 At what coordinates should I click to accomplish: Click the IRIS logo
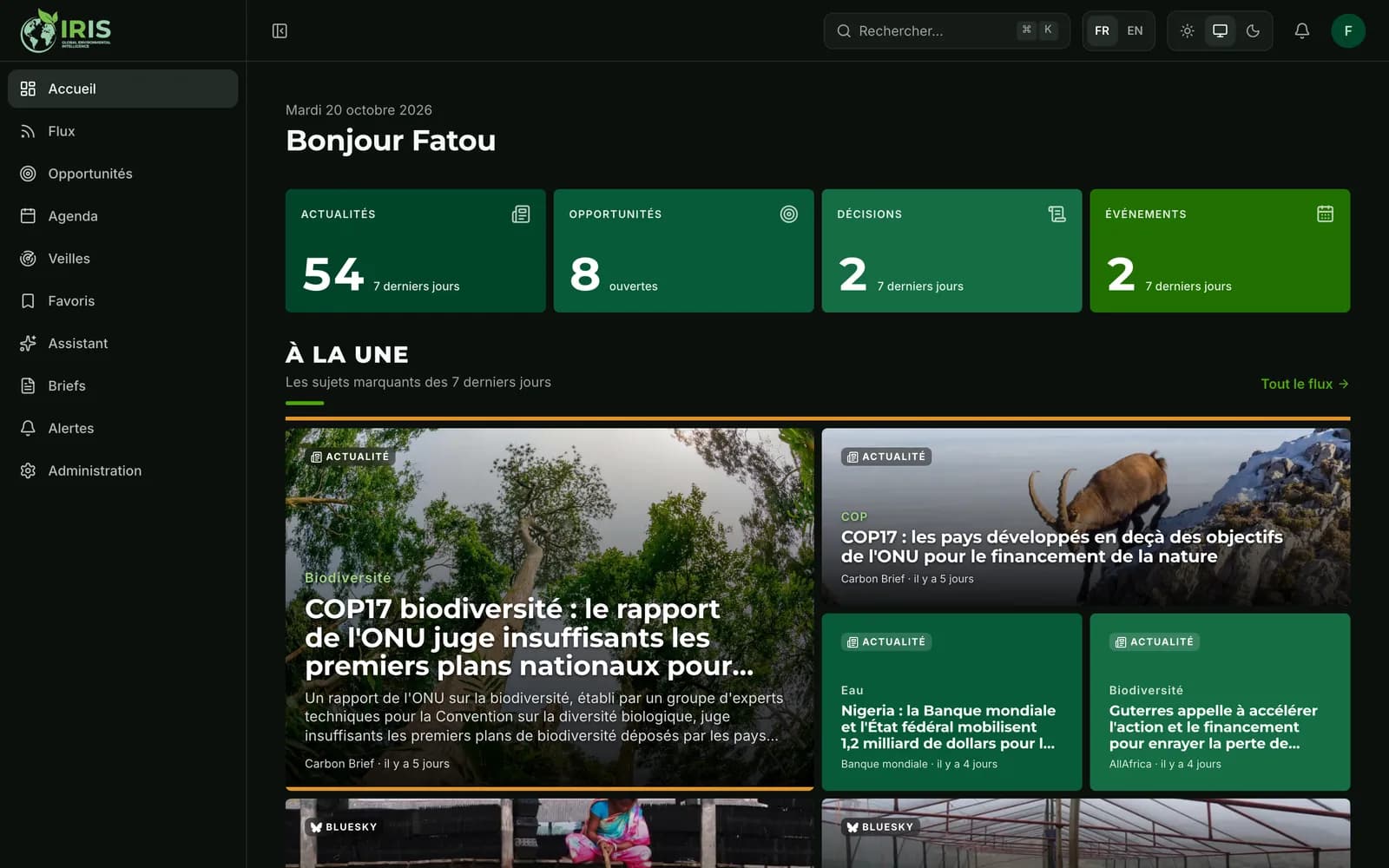point(66,30)
